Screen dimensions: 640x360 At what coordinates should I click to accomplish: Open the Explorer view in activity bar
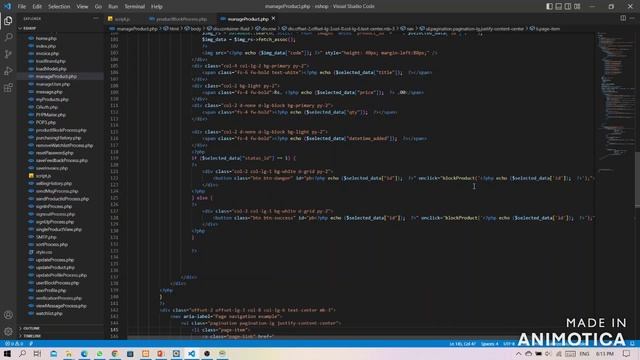point(8,20)
